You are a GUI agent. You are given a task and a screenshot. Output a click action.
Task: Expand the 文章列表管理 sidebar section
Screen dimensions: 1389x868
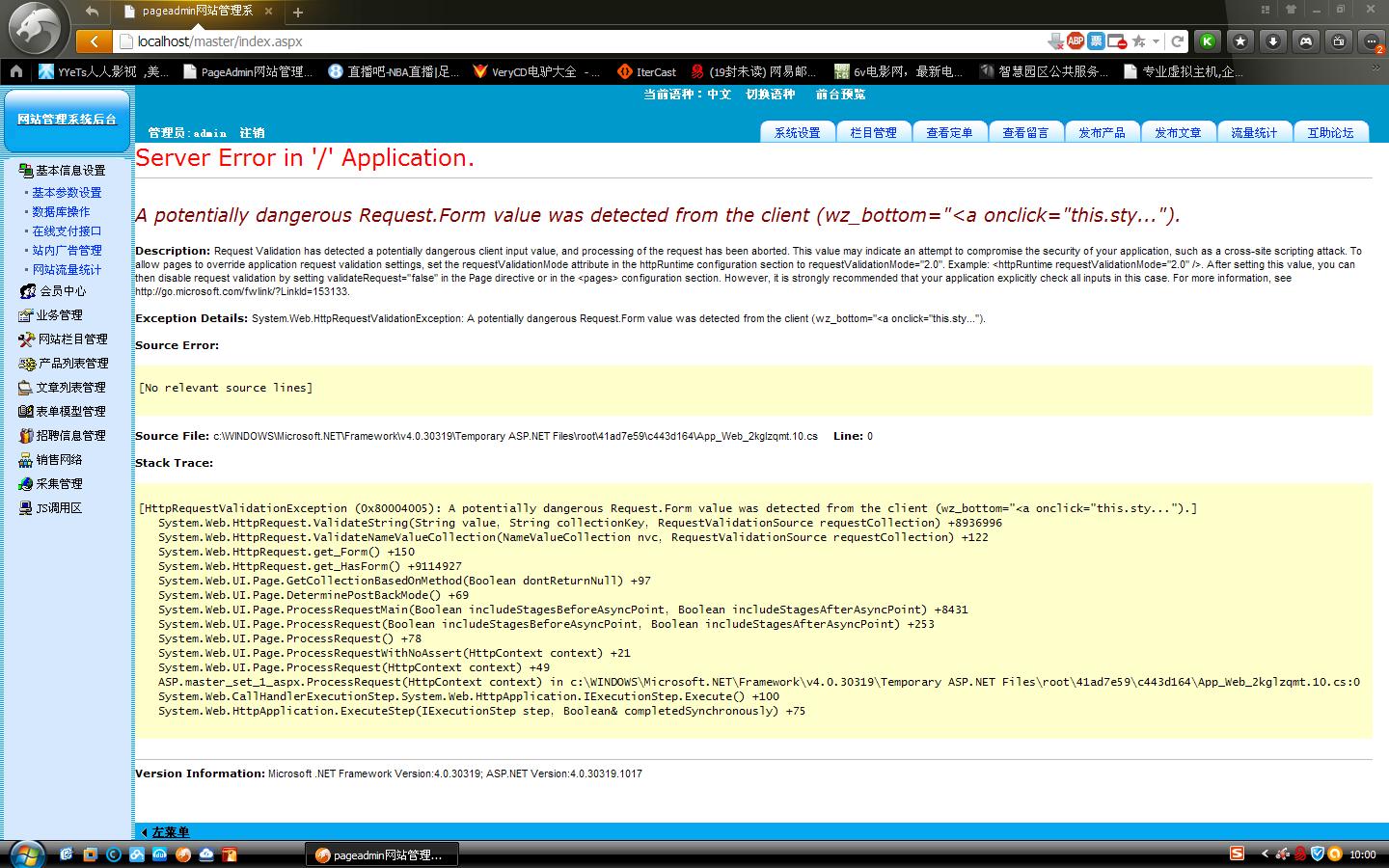[x=70, y=388]
